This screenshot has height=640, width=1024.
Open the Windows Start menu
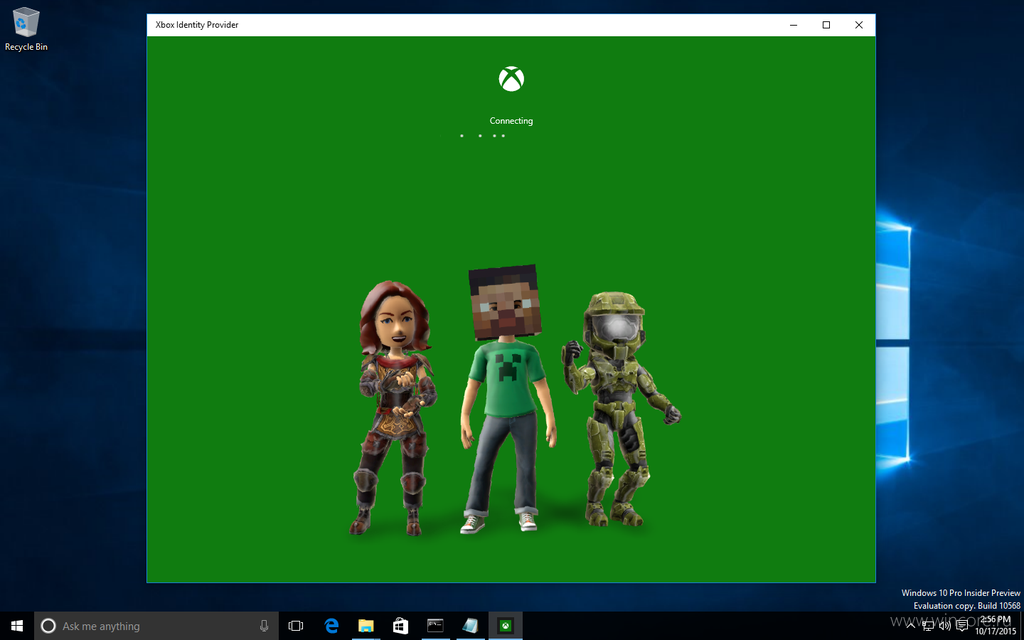pyautogui.click(x=17, y=626)
